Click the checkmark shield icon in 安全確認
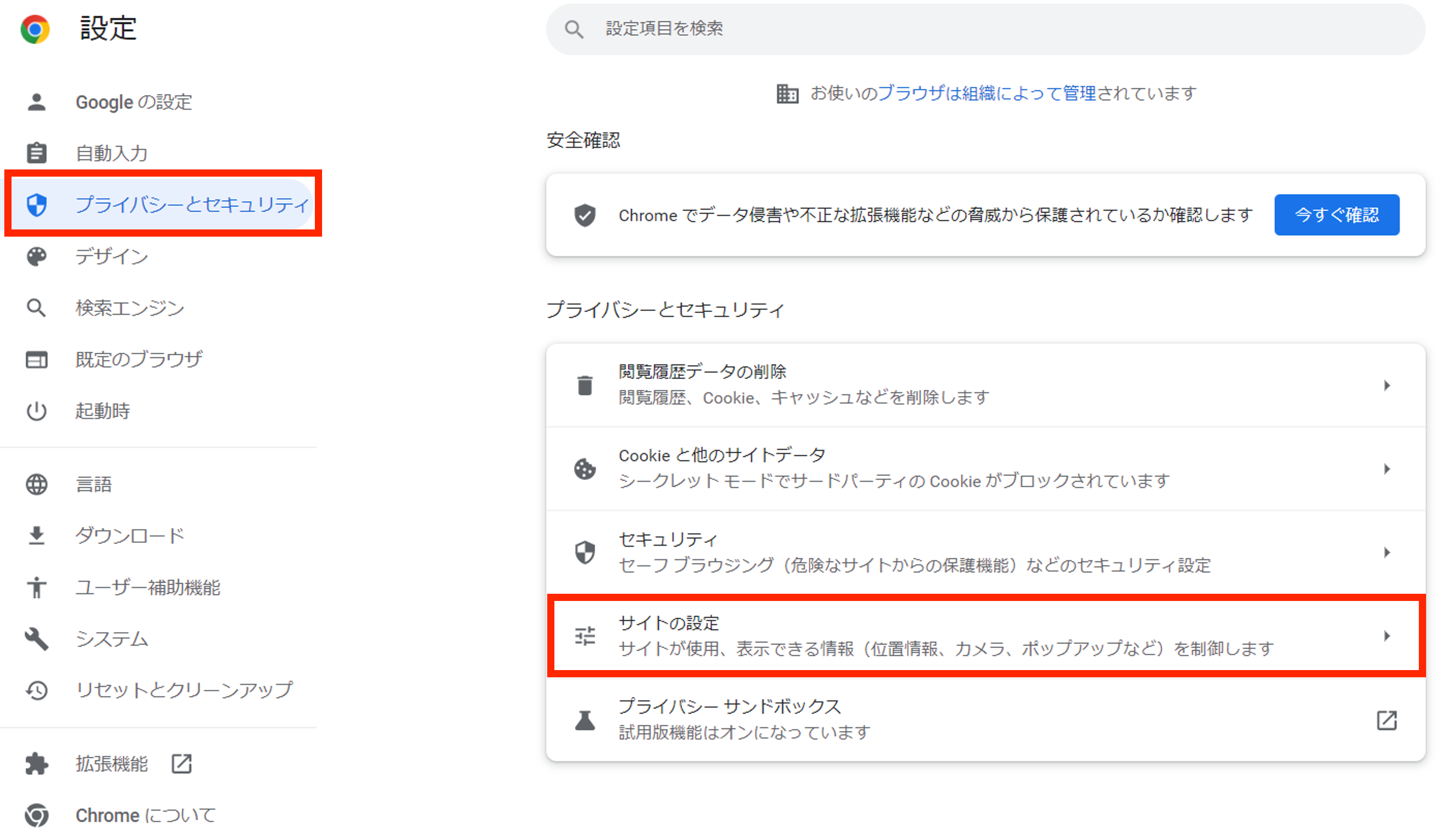Viewport: 1451px width, 840px height. click(x=585, y=216)
